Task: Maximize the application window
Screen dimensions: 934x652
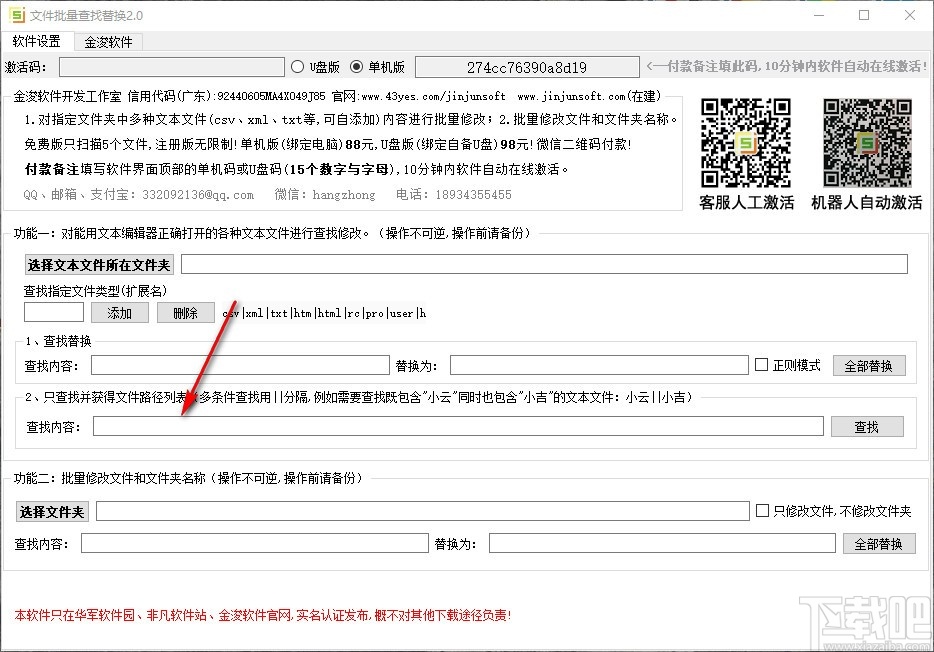Action: 864,15
